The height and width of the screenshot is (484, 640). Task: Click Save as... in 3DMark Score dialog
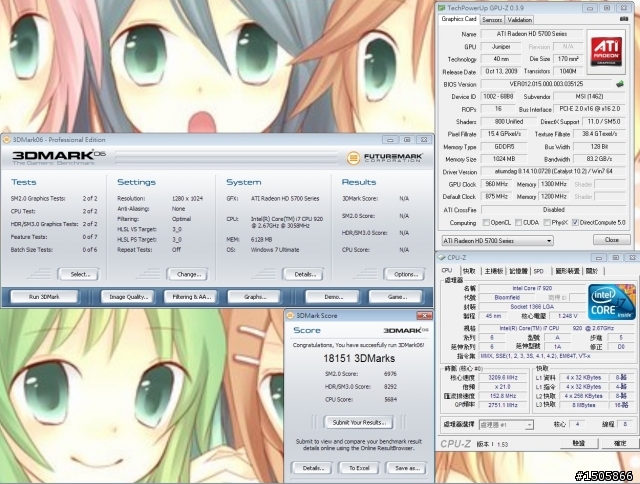coord(406,468)
